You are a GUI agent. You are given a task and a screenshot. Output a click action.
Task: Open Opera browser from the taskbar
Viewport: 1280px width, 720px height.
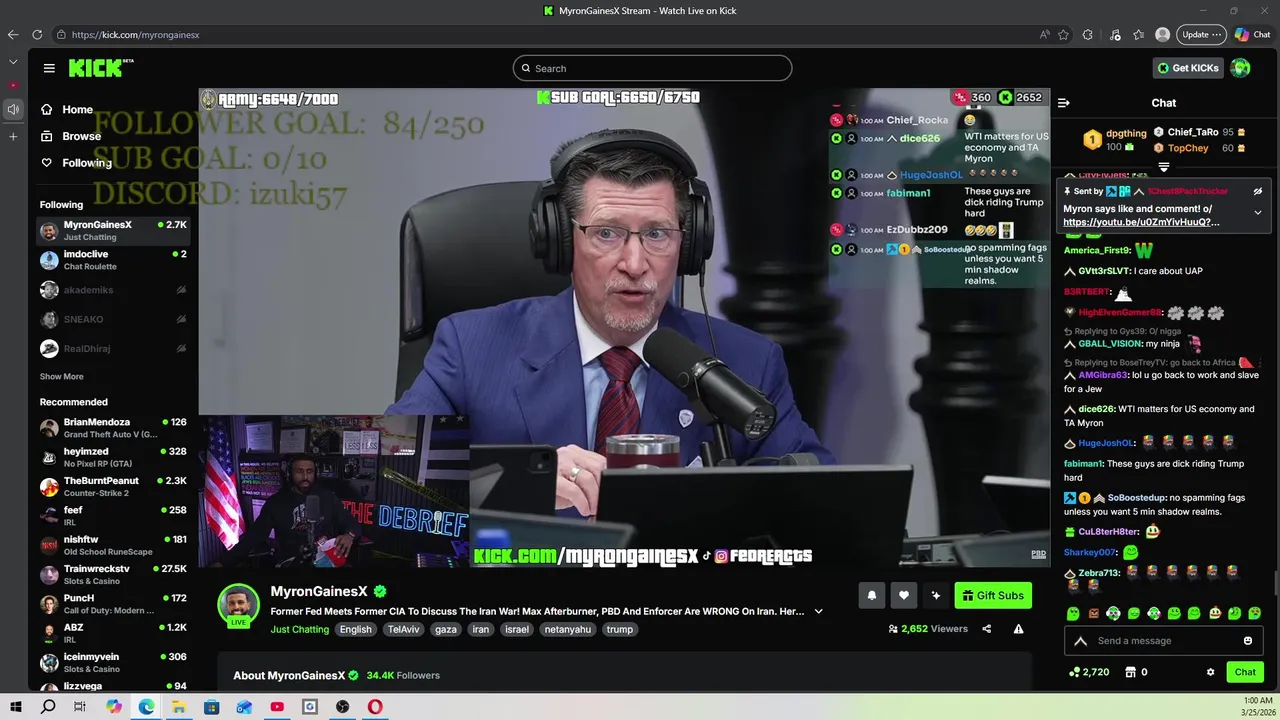click(x=375, y=707)
